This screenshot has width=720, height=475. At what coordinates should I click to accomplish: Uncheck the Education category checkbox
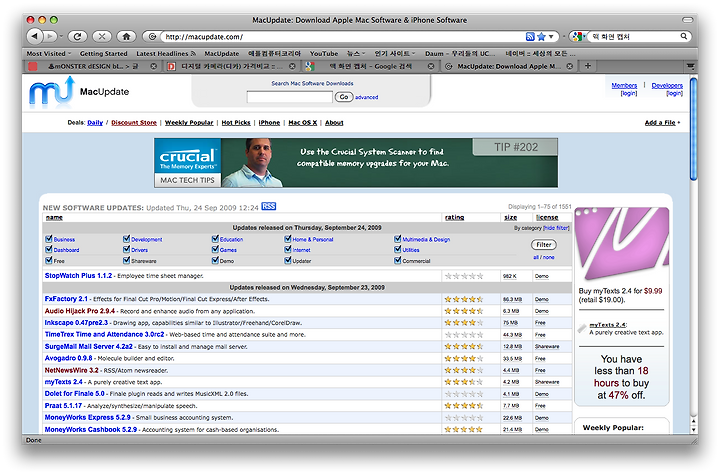tap(215, 239)
